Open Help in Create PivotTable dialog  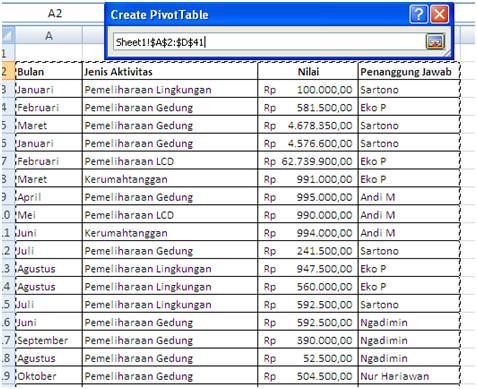(x=418, y=14)
